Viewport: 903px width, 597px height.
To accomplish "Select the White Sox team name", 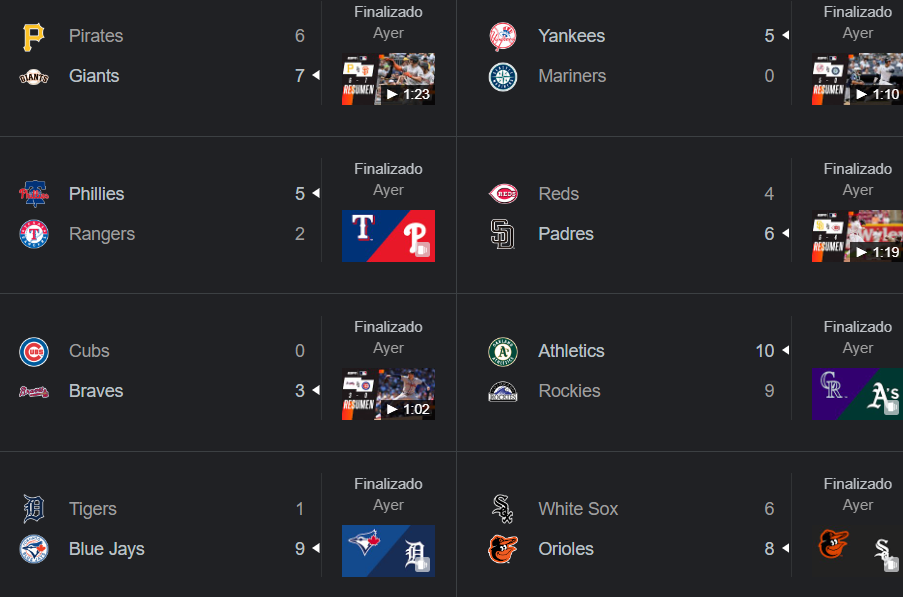I will click(578, 509).
